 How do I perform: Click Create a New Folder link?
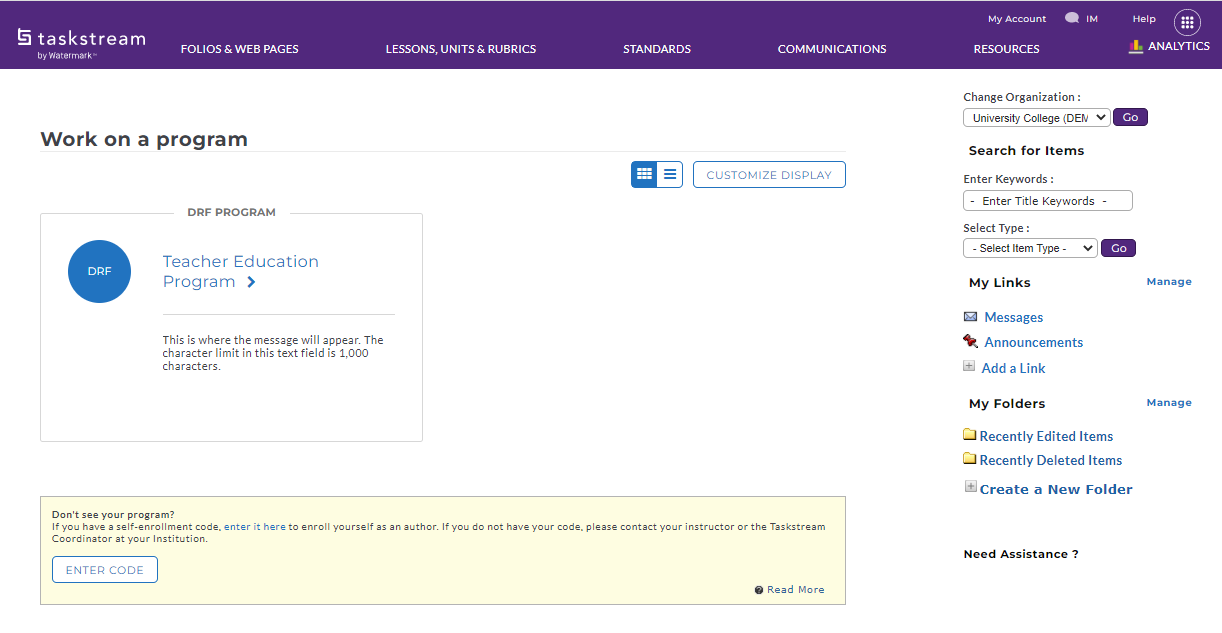pos(1056,489)
